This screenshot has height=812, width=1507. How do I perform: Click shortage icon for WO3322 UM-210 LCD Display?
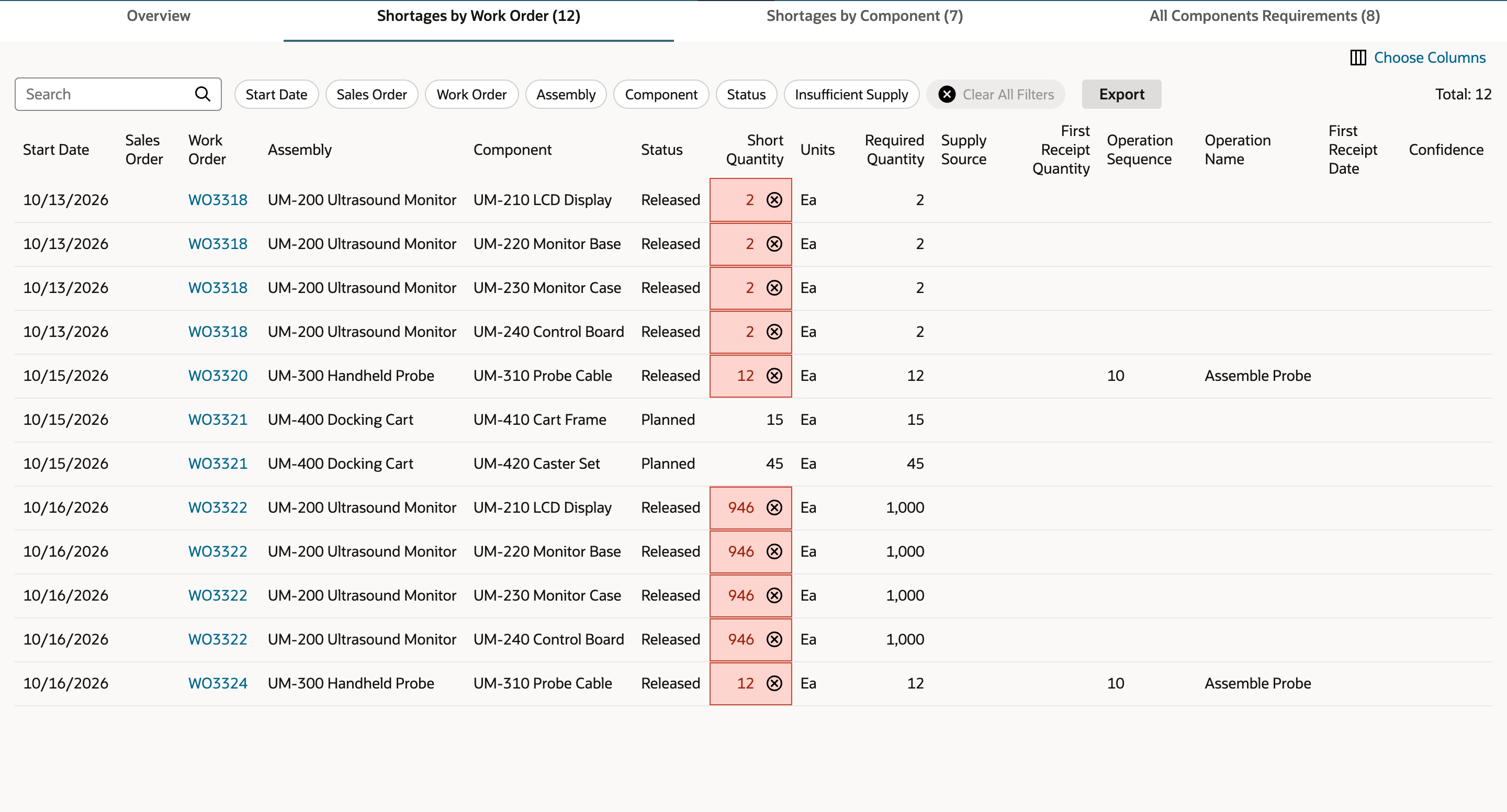[x=774, y=507]
